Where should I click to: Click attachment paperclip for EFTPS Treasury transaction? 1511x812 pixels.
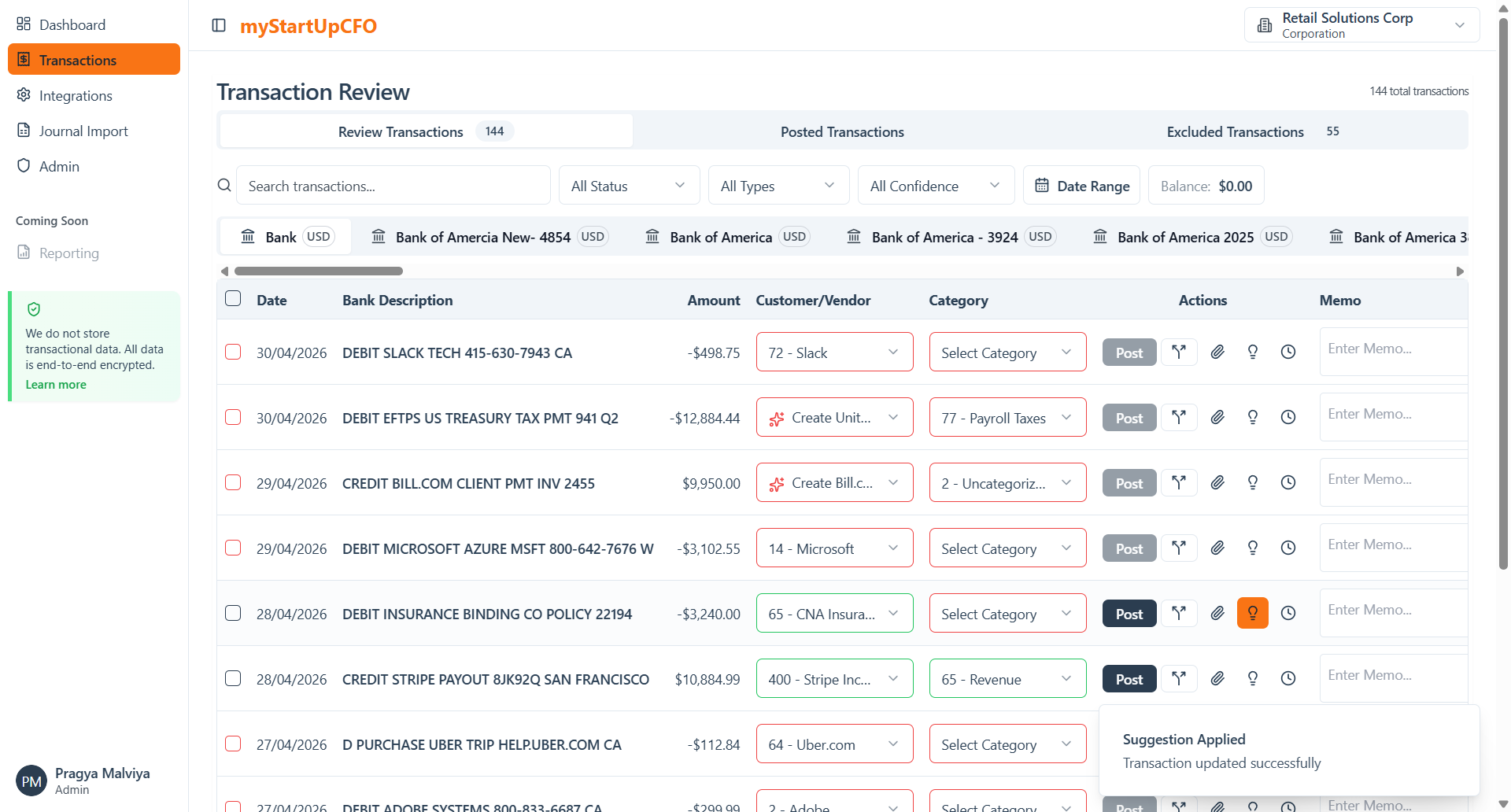[1217, 418]
